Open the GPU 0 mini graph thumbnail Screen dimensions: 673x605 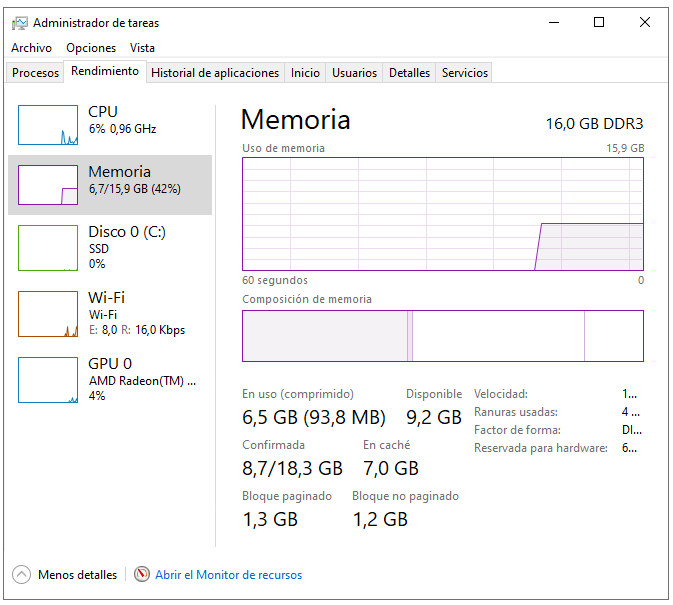click(x=48, y=380)
